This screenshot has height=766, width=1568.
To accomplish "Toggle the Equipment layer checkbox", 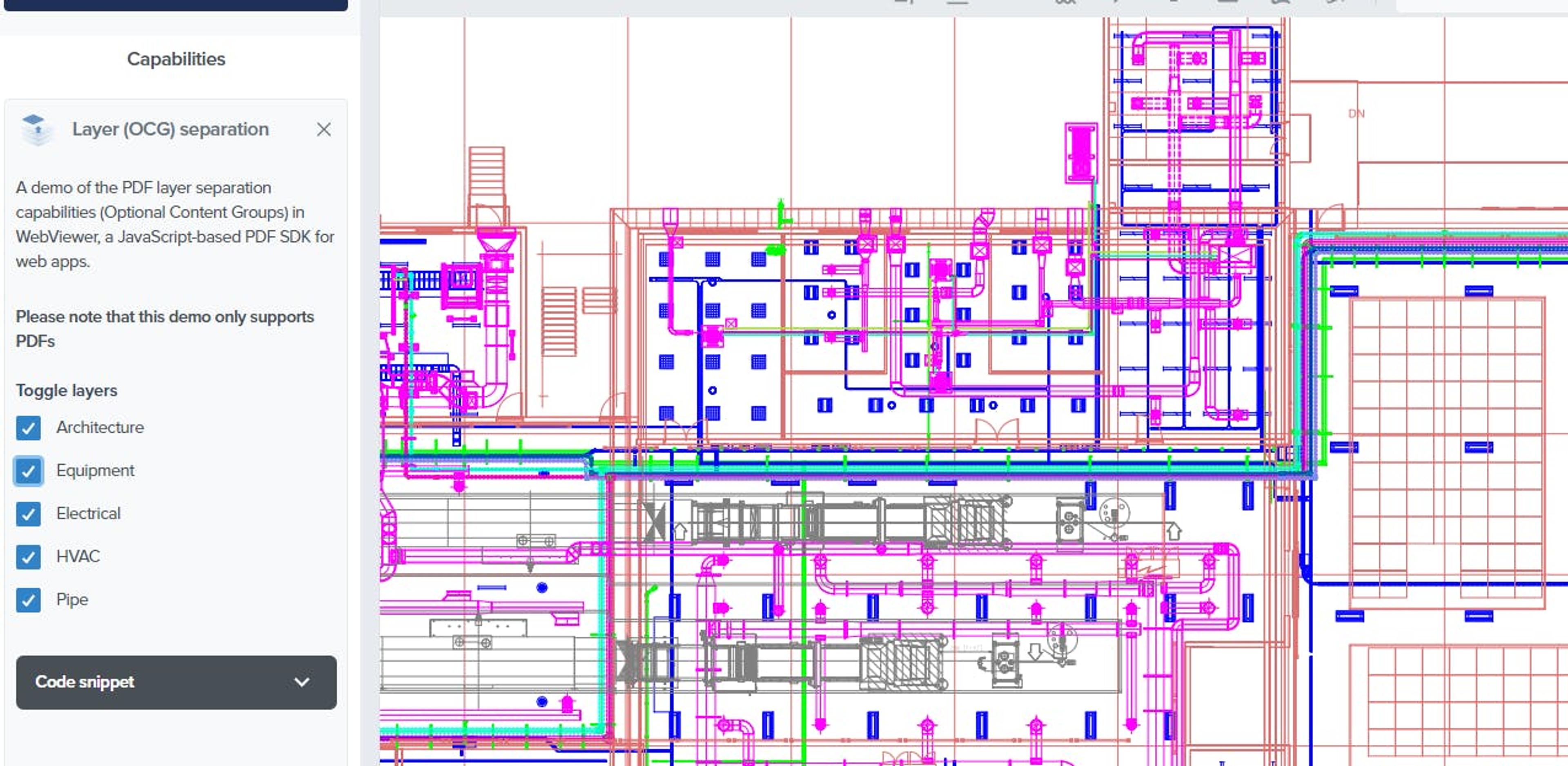I will tap(29, 471).
